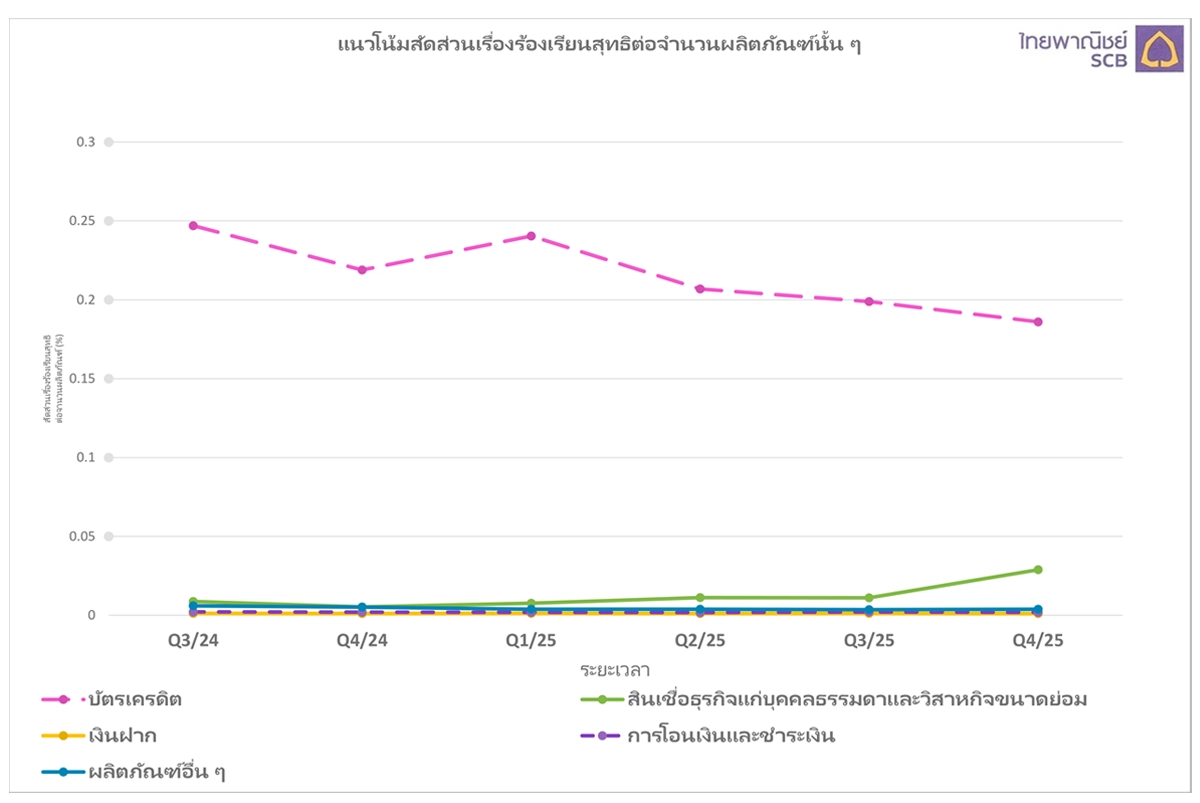Toggle the การโอนเงินและชำระเงิน legend entry
The height and width of the screenshot is (803, 1200).
pyautogui.click(x=731, y=736)
